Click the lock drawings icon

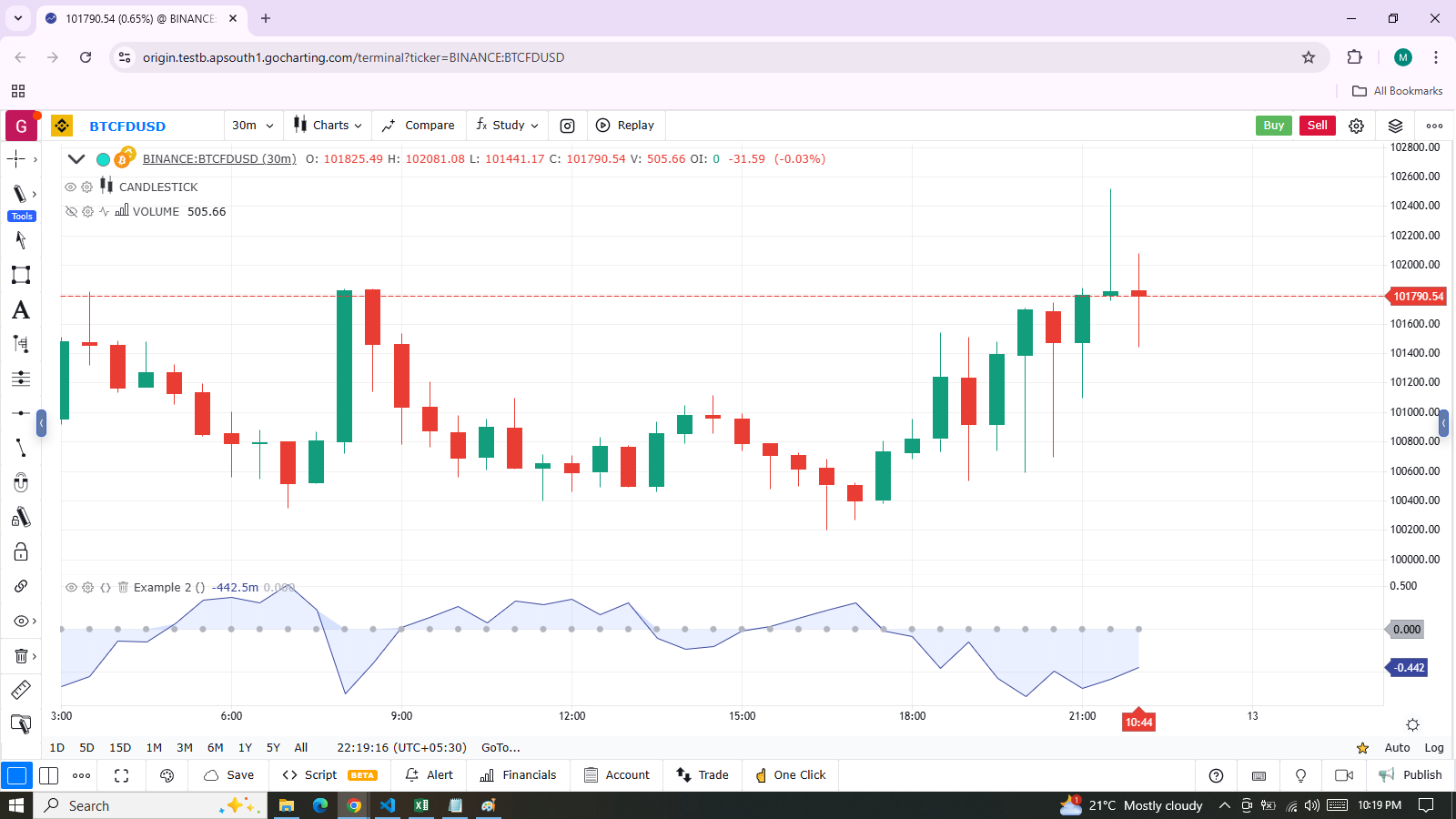pyautogui.click(x=20, y=551)
